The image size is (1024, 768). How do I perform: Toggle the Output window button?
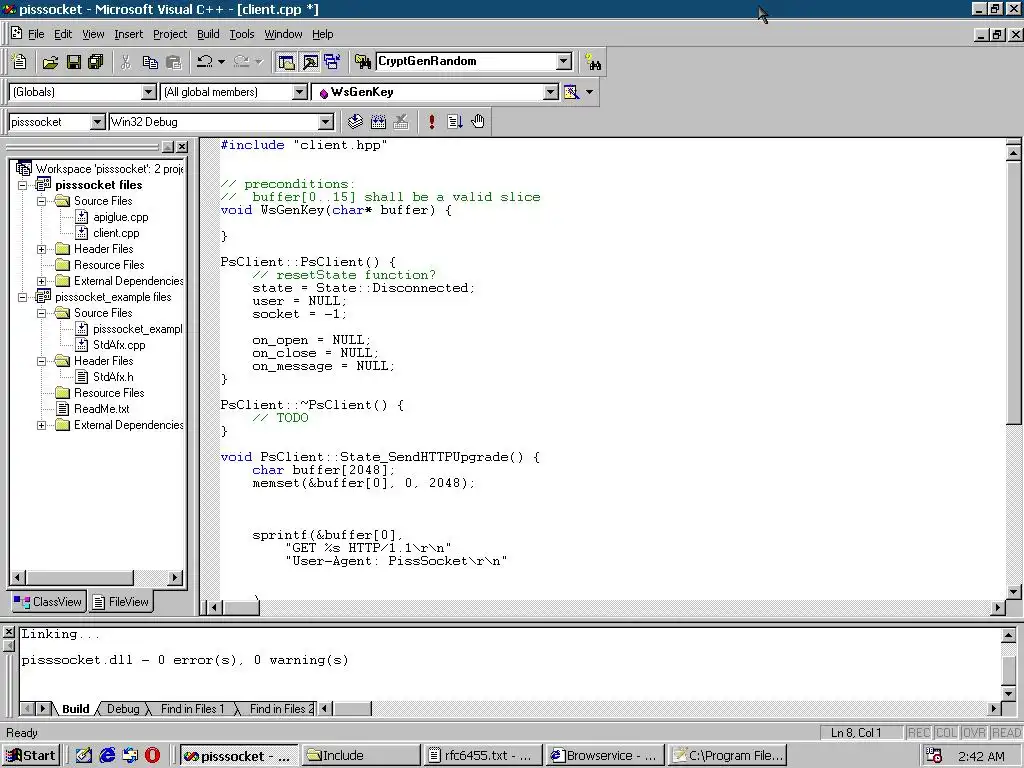tap(310, 61)
